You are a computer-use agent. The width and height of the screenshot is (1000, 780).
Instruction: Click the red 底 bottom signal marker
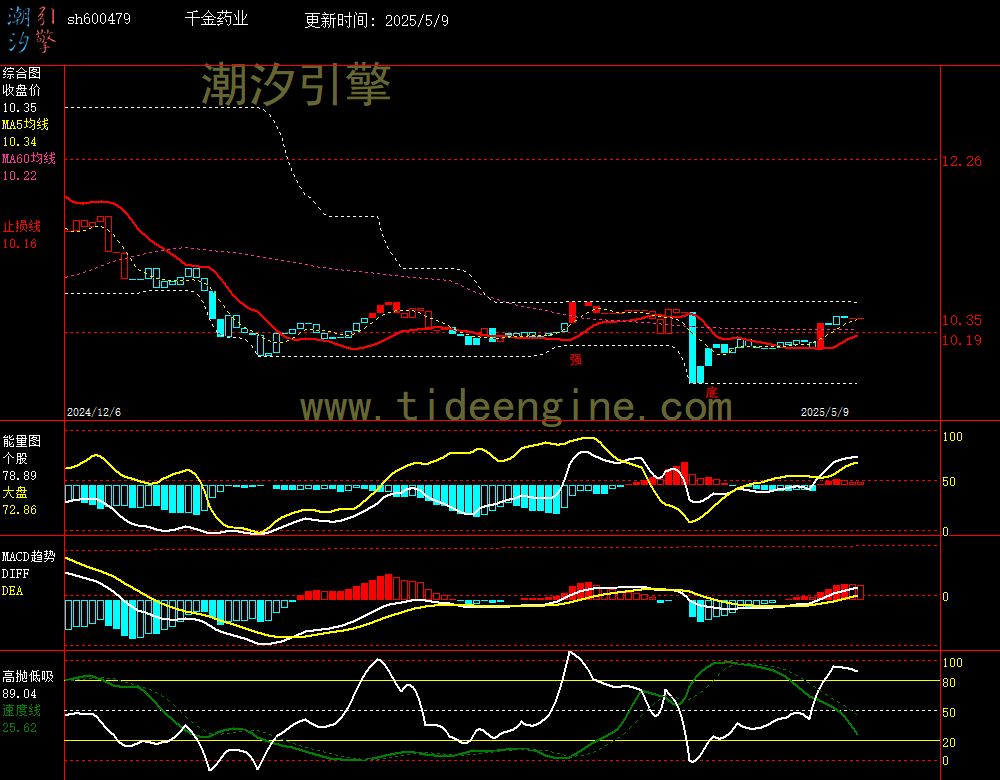tap(712, 392)
